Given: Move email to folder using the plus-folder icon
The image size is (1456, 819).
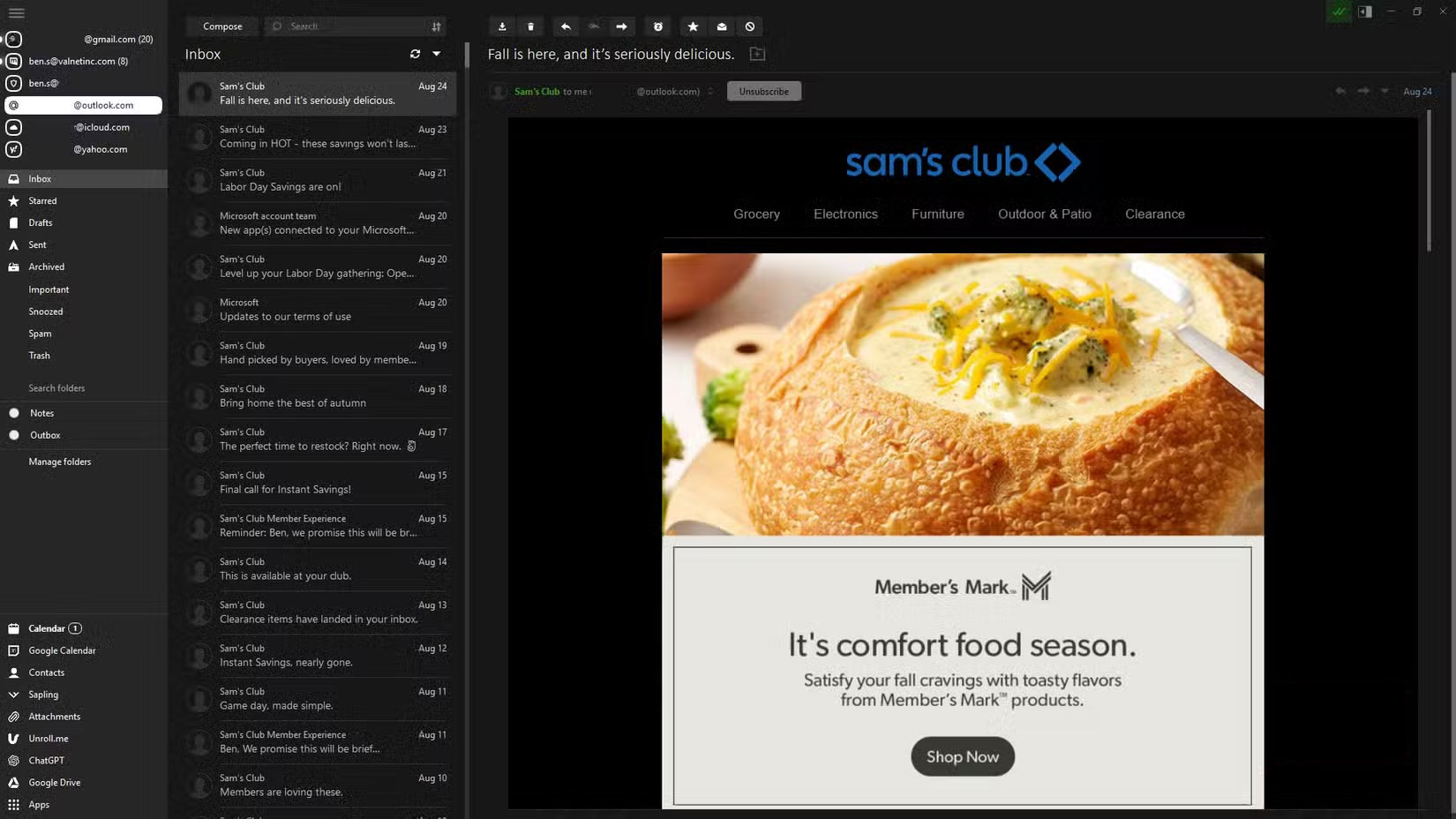Looking at the screenshot, I should 757,54.
